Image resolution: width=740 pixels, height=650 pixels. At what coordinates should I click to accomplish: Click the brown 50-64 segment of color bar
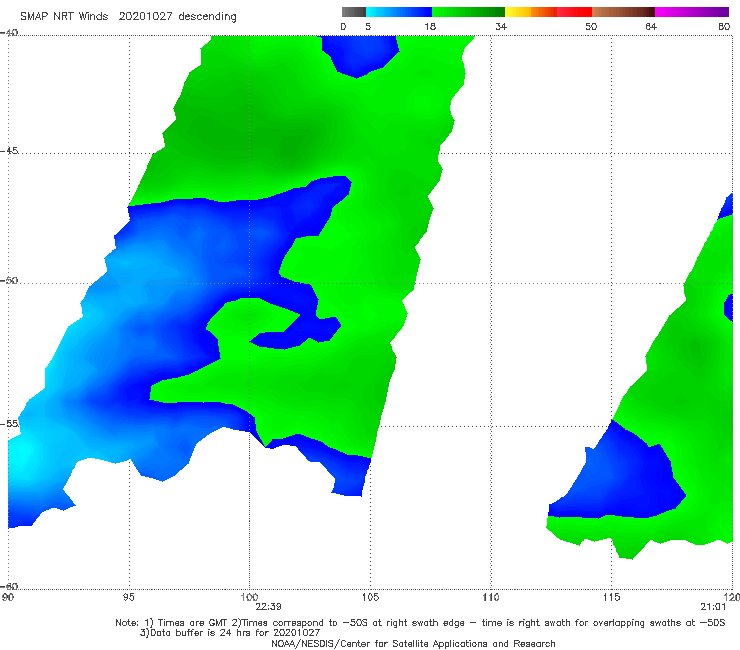(x=623, y=12)
